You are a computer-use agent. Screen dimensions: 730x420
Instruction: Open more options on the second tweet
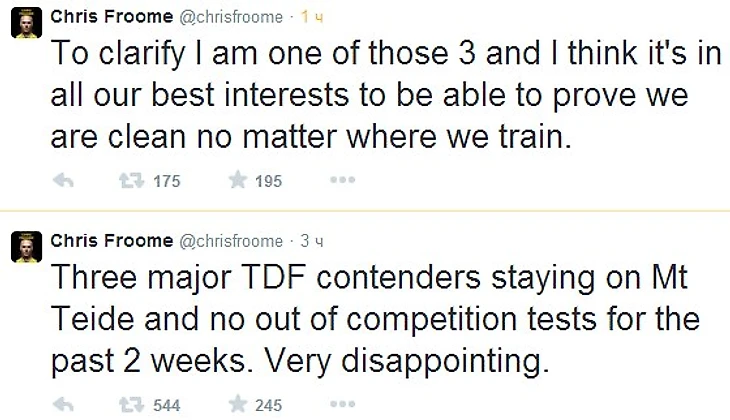point(343,405)
